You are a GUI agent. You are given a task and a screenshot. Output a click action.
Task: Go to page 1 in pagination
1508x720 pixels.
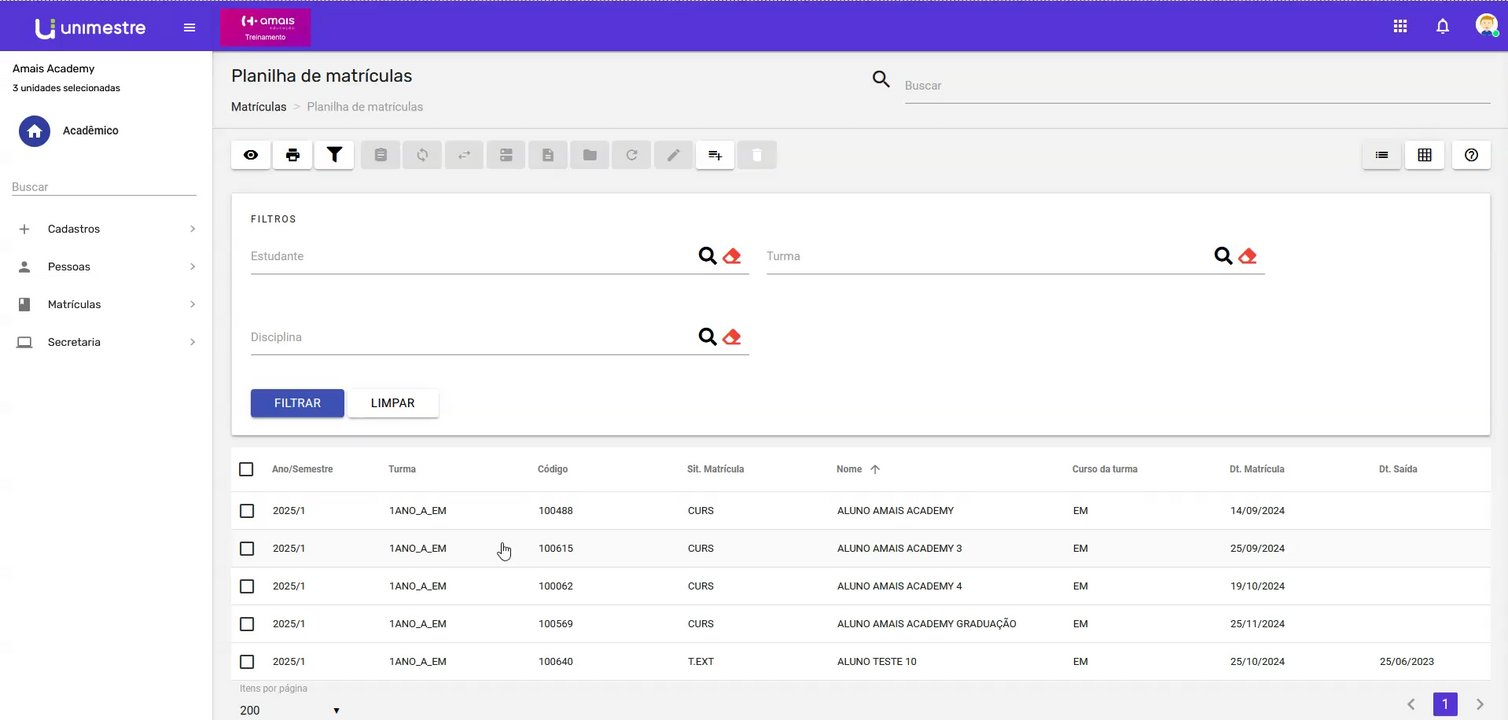(x=1445, y=704)
